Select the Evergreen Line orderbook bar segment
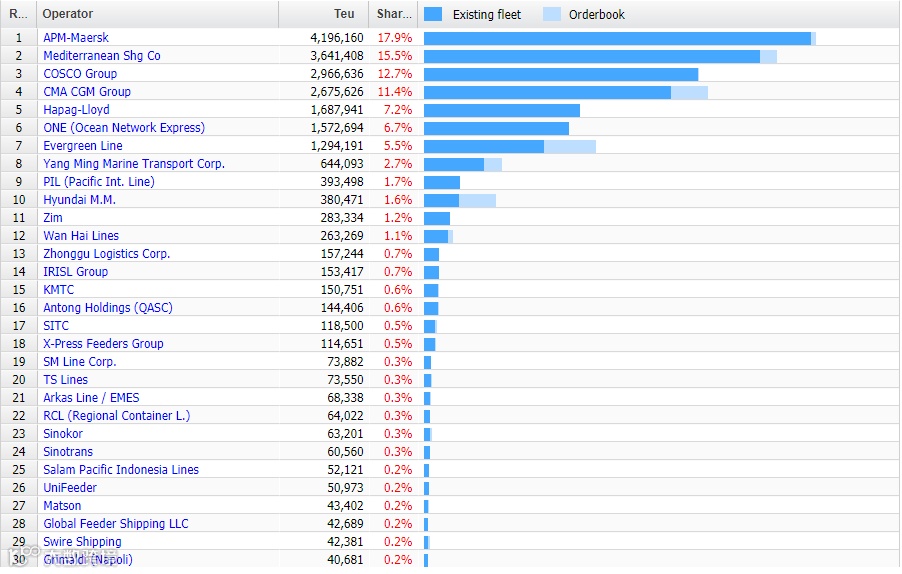This screenshot has width=902, height=574. tap(570, 147)
